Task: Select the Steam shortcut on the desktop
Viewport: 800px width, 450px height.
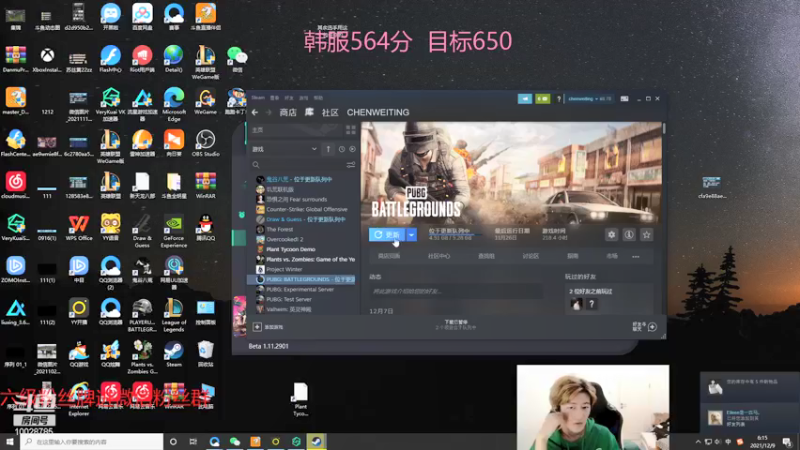Action: click(174, 354)
